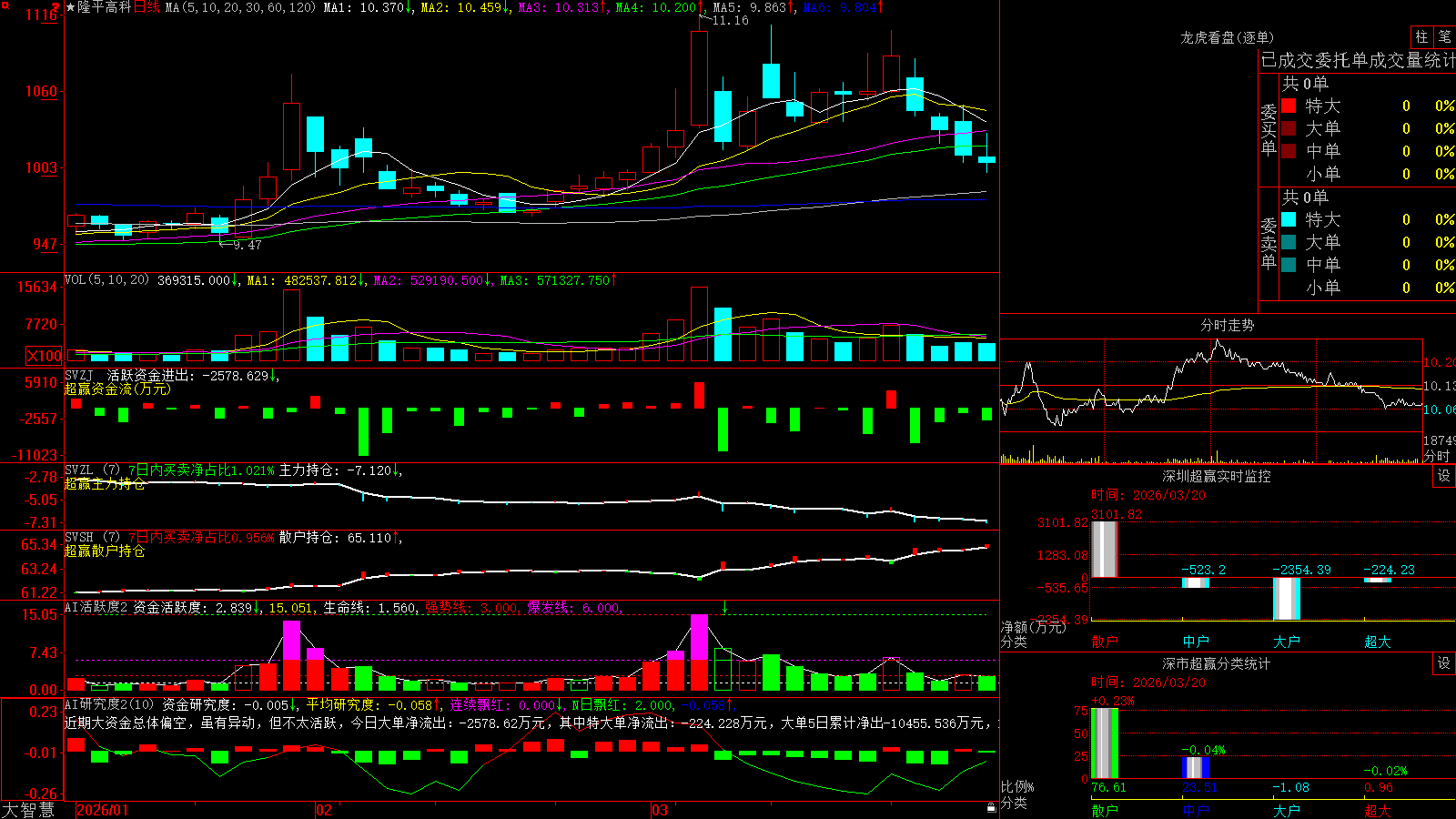The height and width of the screenshot is (819, 1456).
Task: Click the 深市超赢分类统计 panel title
Action: pos(1217,663)
